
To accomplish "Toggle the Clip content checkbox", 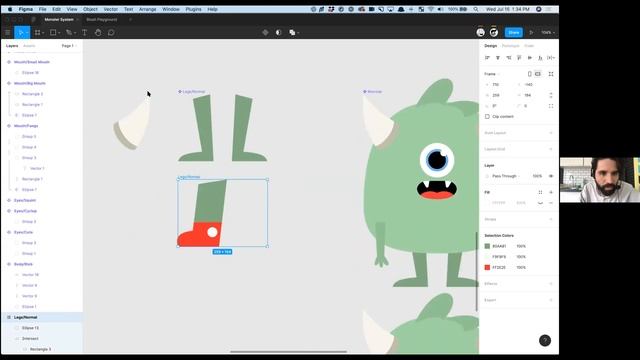I will (x=487, y=117).
